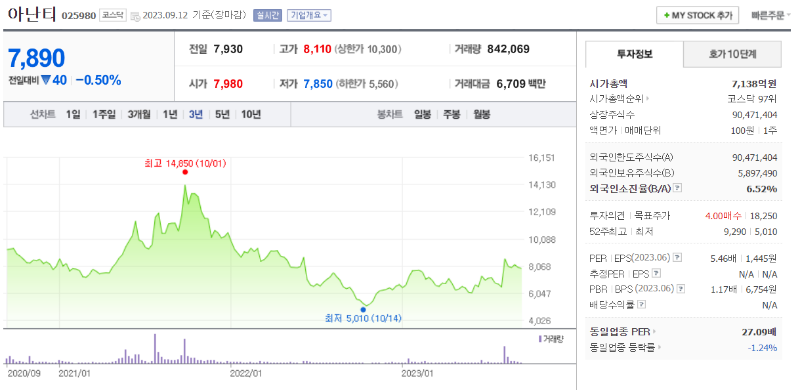
Task: Switch to the 호가10단계 tab
Action: pos(732,54)
